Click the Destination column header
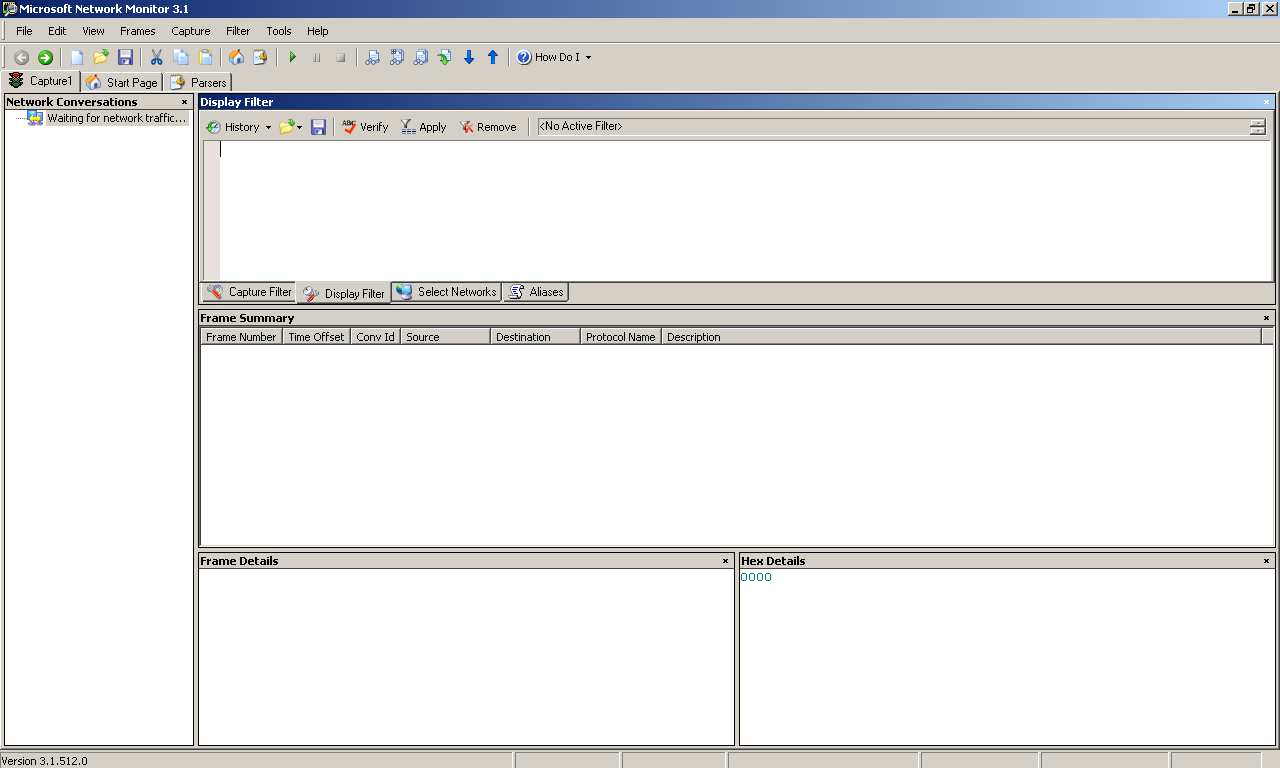The image size is (1280, 768). pyautogui.click(x=535, y=337)
